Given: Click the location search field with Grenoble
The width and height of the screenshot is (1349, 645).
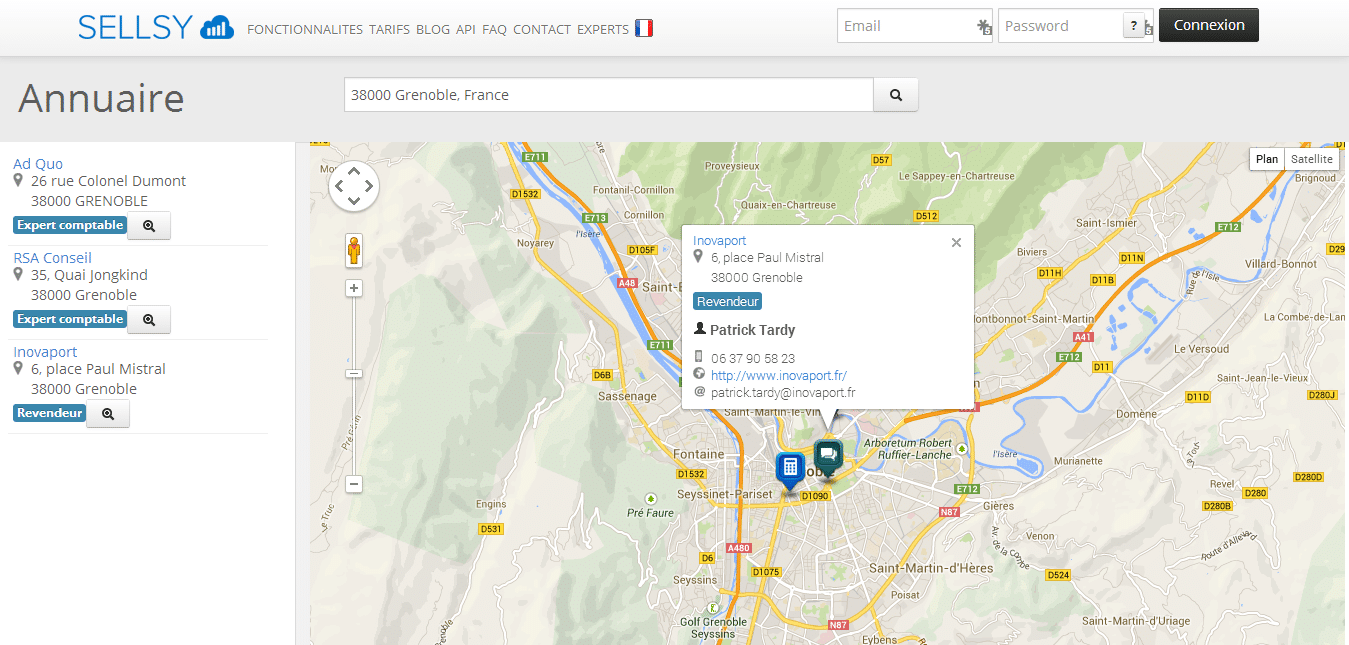Looking at the screenshot, I should pos(609,95).
